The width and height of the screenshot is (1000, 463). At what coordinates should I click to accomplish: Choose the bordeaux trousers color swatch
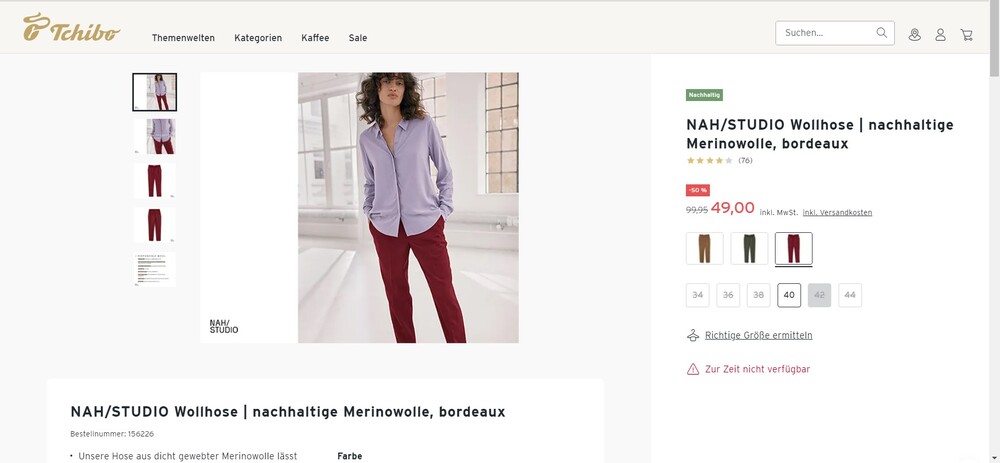pyautogui.click(x=794, y=248)
